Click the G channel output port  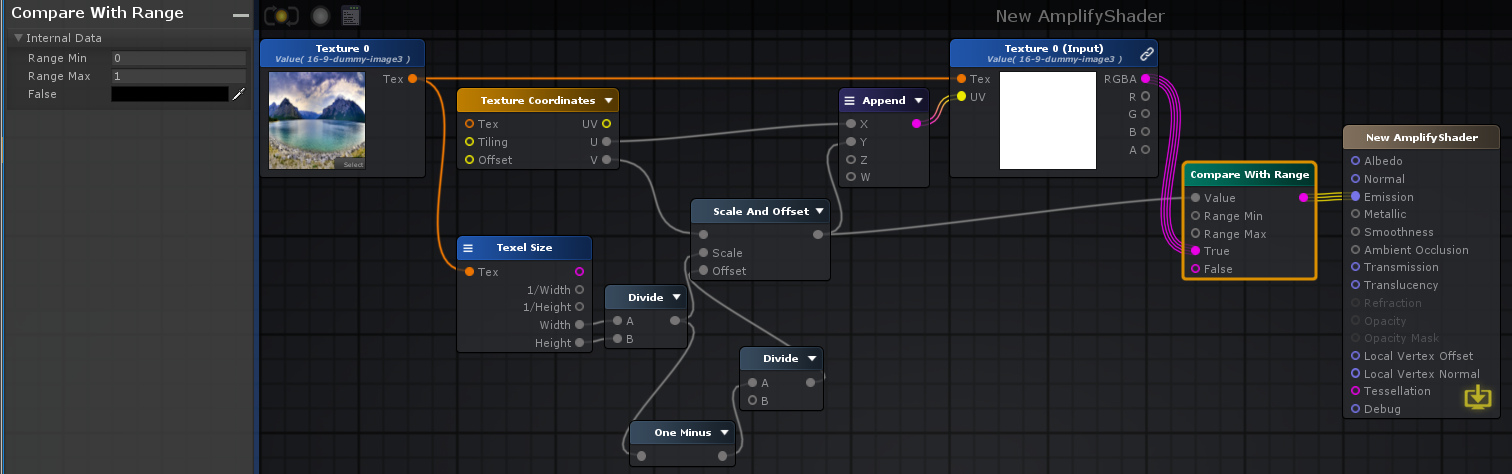(x=1145, y=114)
